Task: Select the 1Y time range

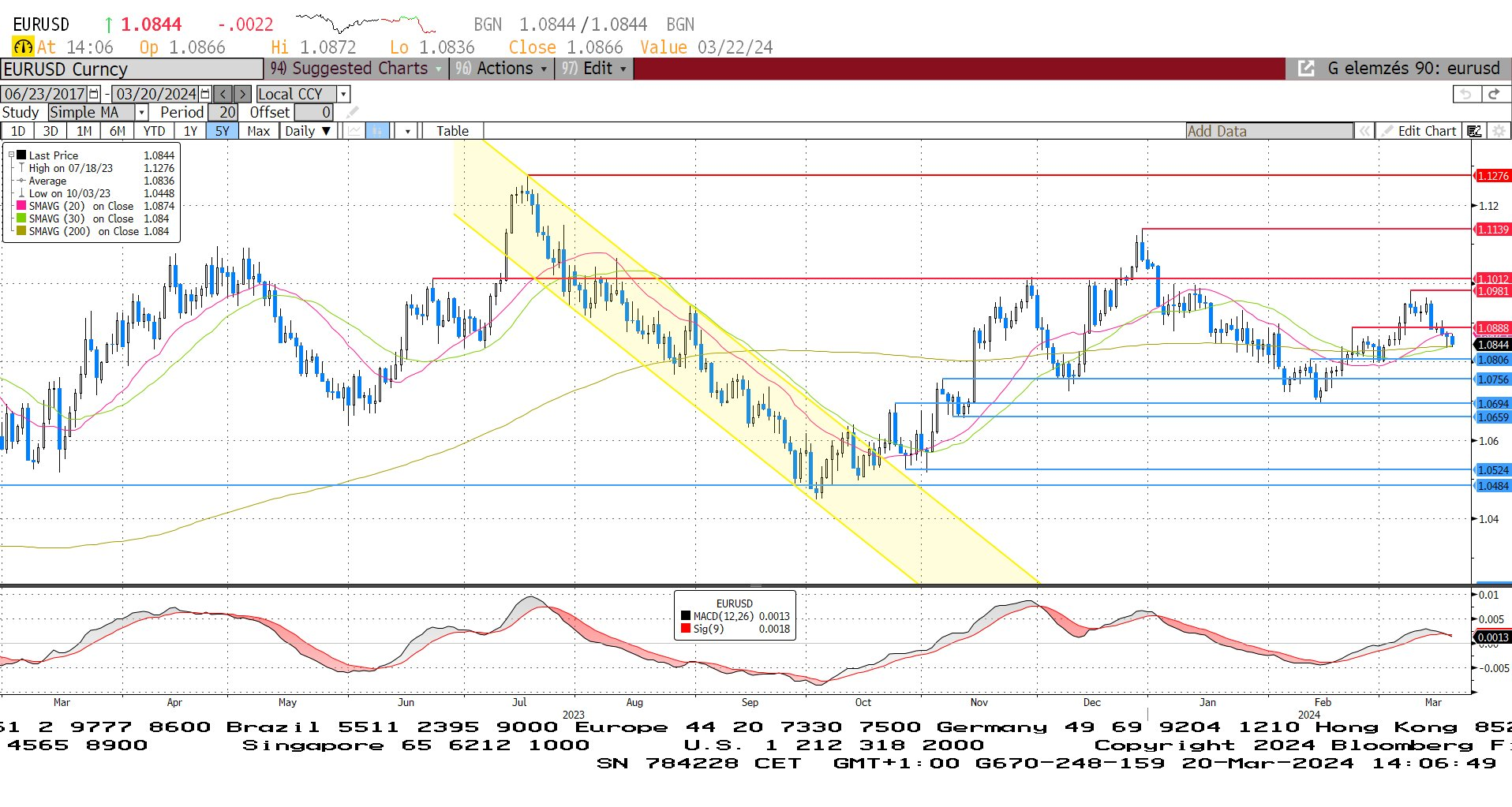Action: coord(190,131)
